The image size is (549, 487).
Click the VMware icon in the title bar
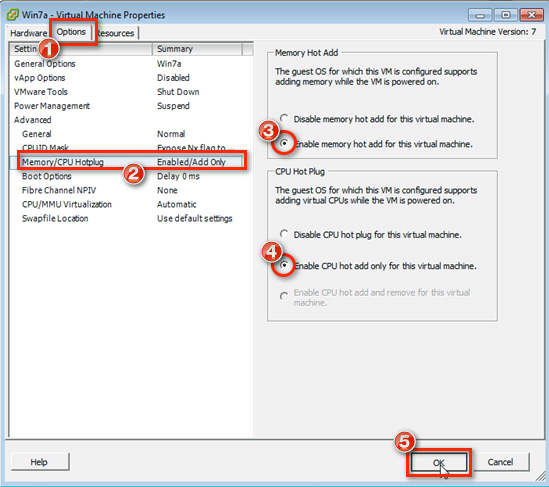click(x=13, y=15)
